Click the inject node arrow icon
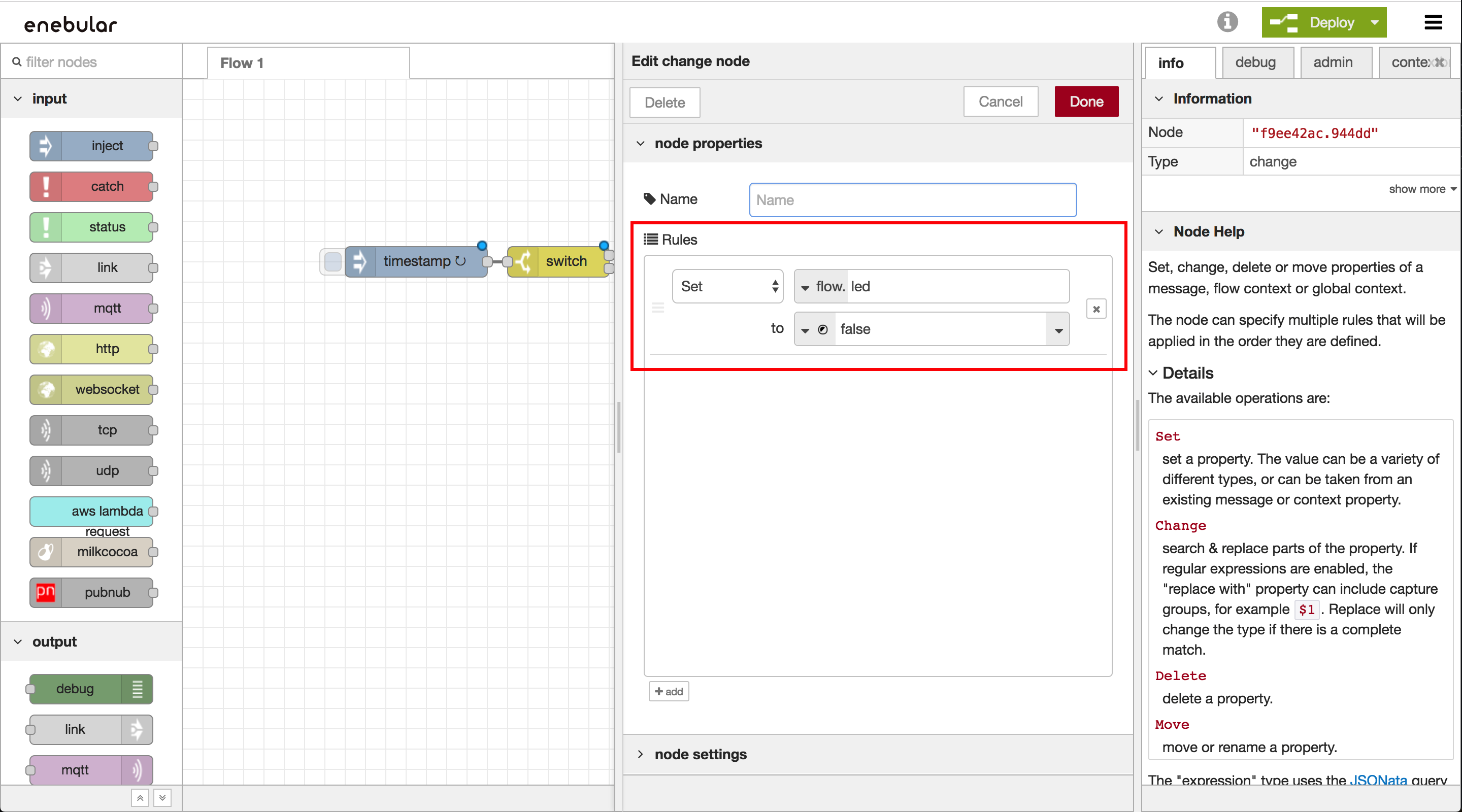1462x812 pixels. click(x=45, y=146)
